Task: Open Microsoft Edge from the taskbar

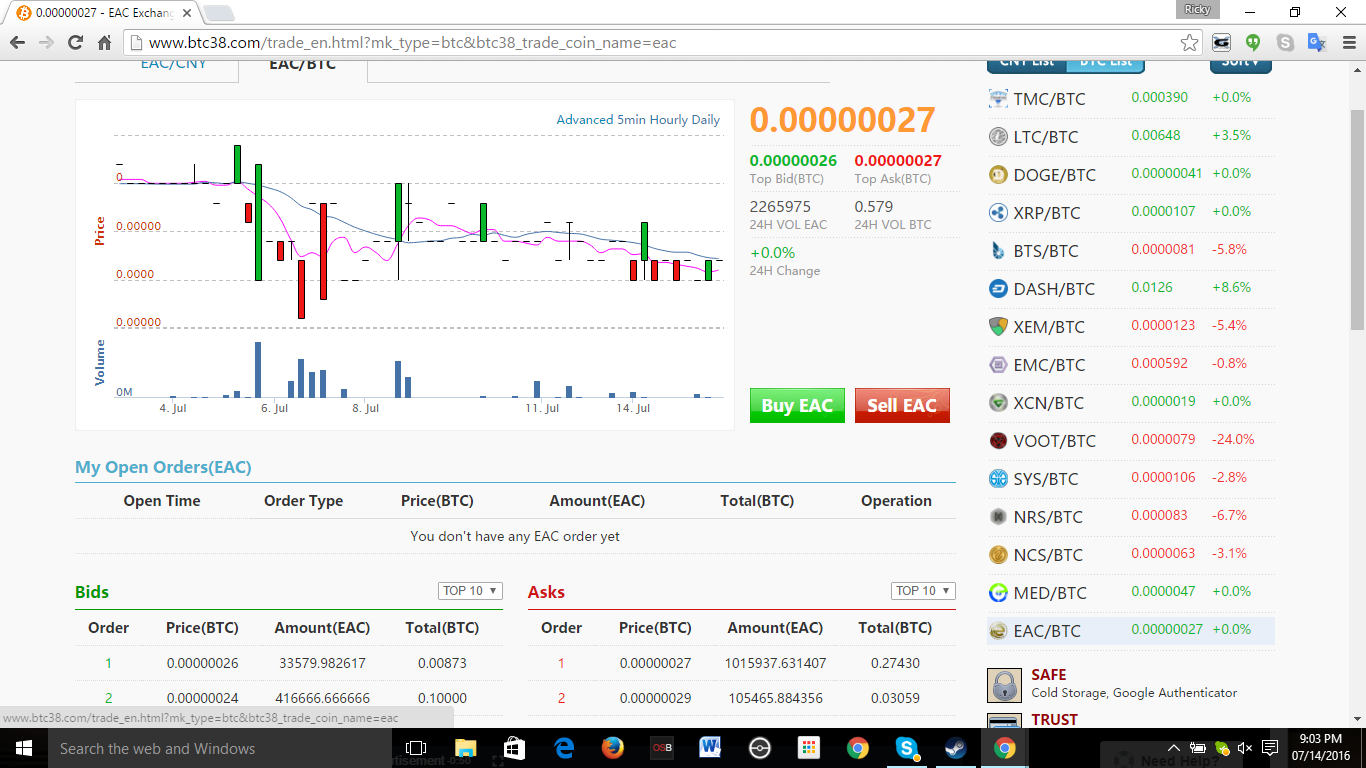Action: pos(564,748)
